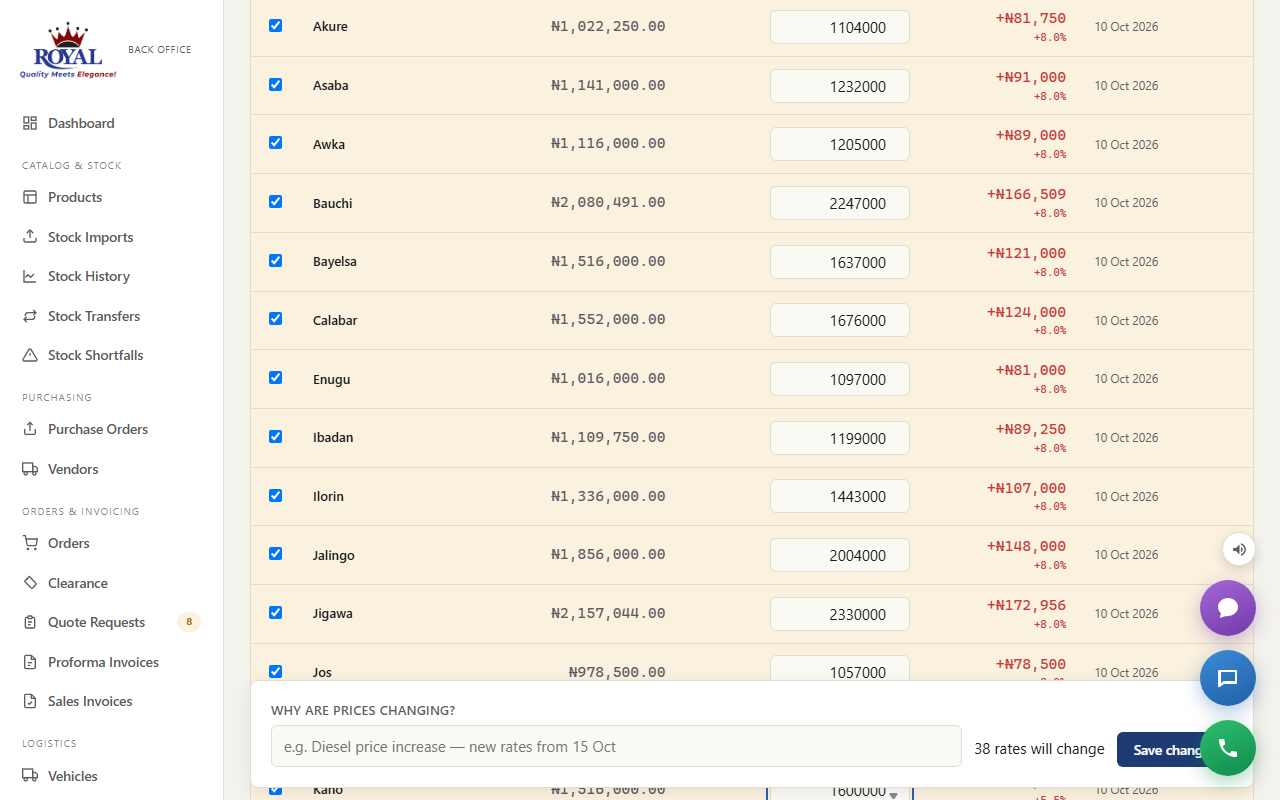
Task: Go to Stock Imports page
Action: tap(111, 237)
